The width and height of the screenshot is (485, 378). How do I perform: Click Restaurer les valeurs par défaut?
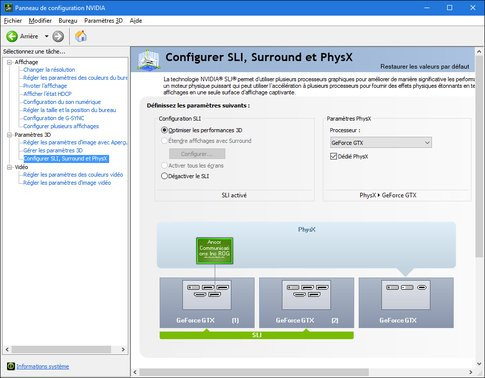(x=425, y=67)
